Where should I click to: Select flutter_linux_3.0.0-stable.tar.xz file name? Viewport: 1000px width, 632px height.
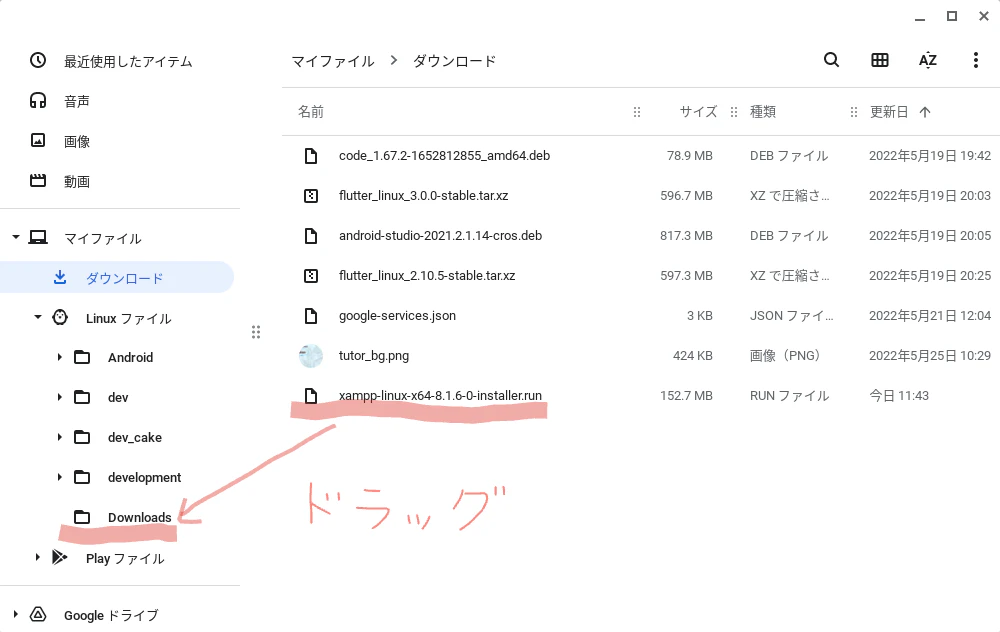pyautogui.click(x=423, y=196)
